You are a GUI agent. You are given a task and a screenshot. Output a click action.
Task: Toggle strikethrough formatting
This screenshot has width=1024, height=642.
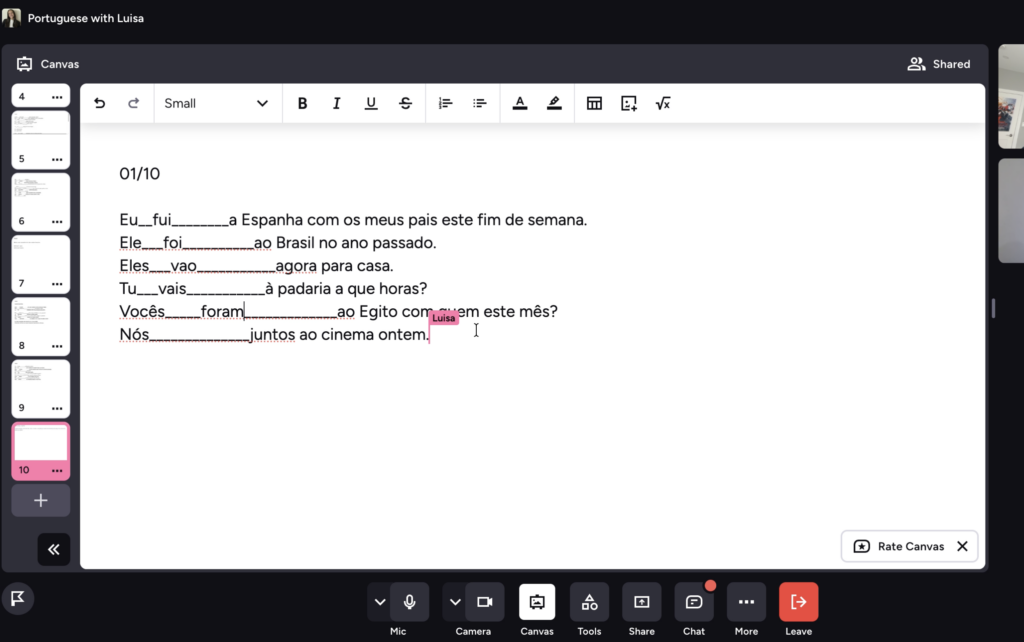point(405,103)
